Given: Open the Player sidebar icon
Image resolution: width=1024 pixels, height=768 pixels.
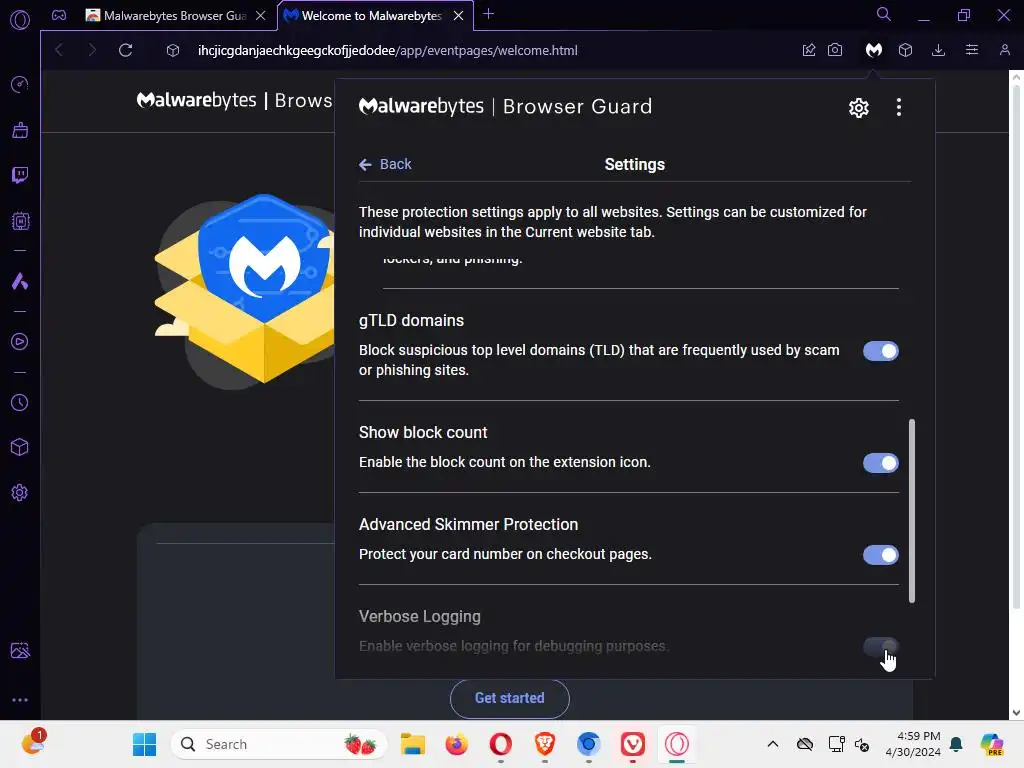Looking at the screenshot, I should [20, 342].
